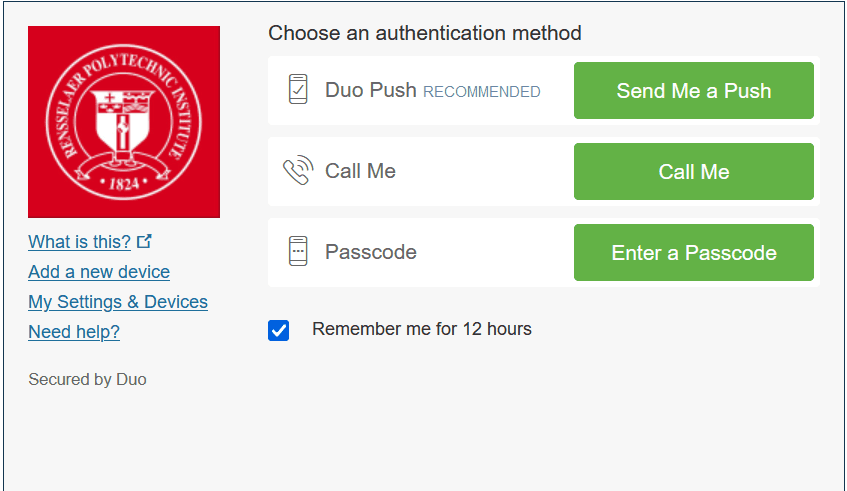The width and height of the screenshot is (847, 491).
Task: Click the 'Remember me for 12 hours' label text
Action: [x=421, y=329]
